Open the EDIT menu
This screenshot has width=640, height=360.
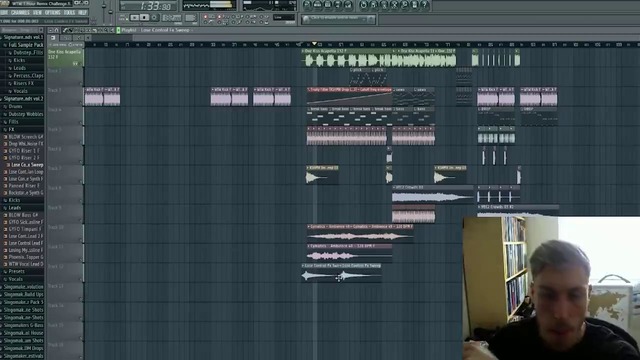pos(5,13)
